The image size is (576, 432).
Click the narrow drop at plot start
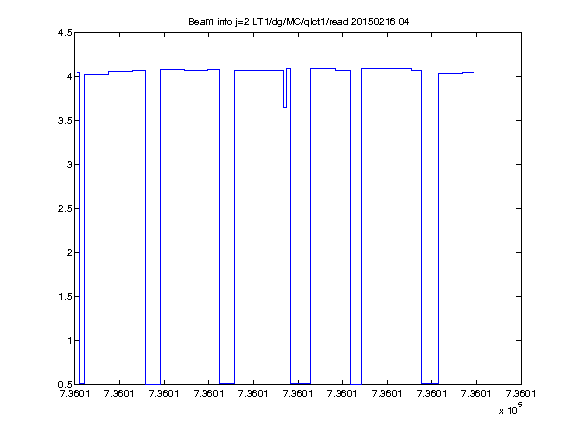coord(82,228)
